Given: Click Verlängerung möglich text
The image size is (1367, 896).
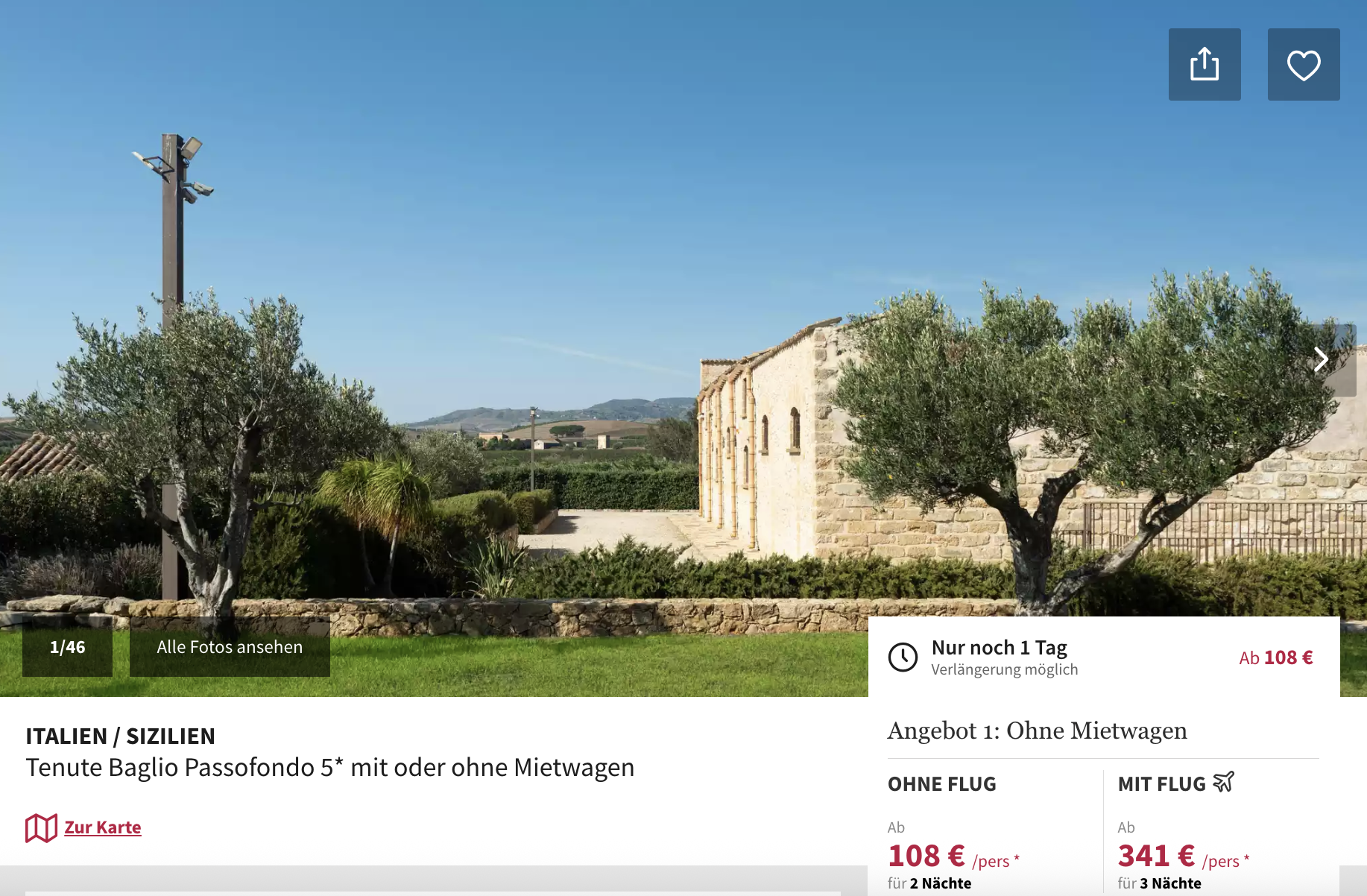Looking at the screenshot, I should (1004, 669).
